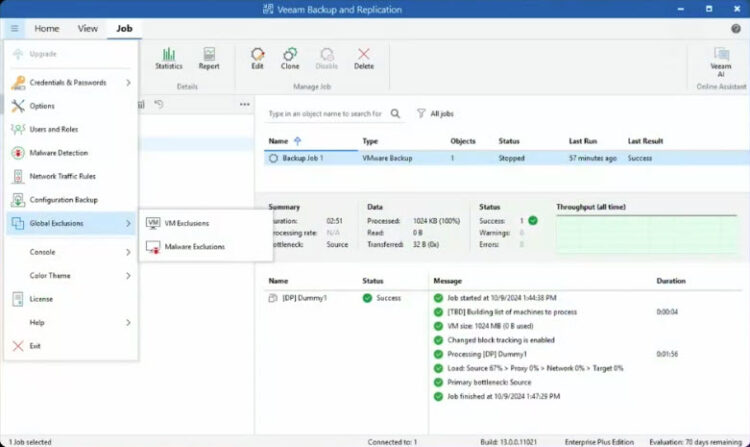Switch to the View tab
This screenshot has width=750, height=447.
[x=88, y=29]
